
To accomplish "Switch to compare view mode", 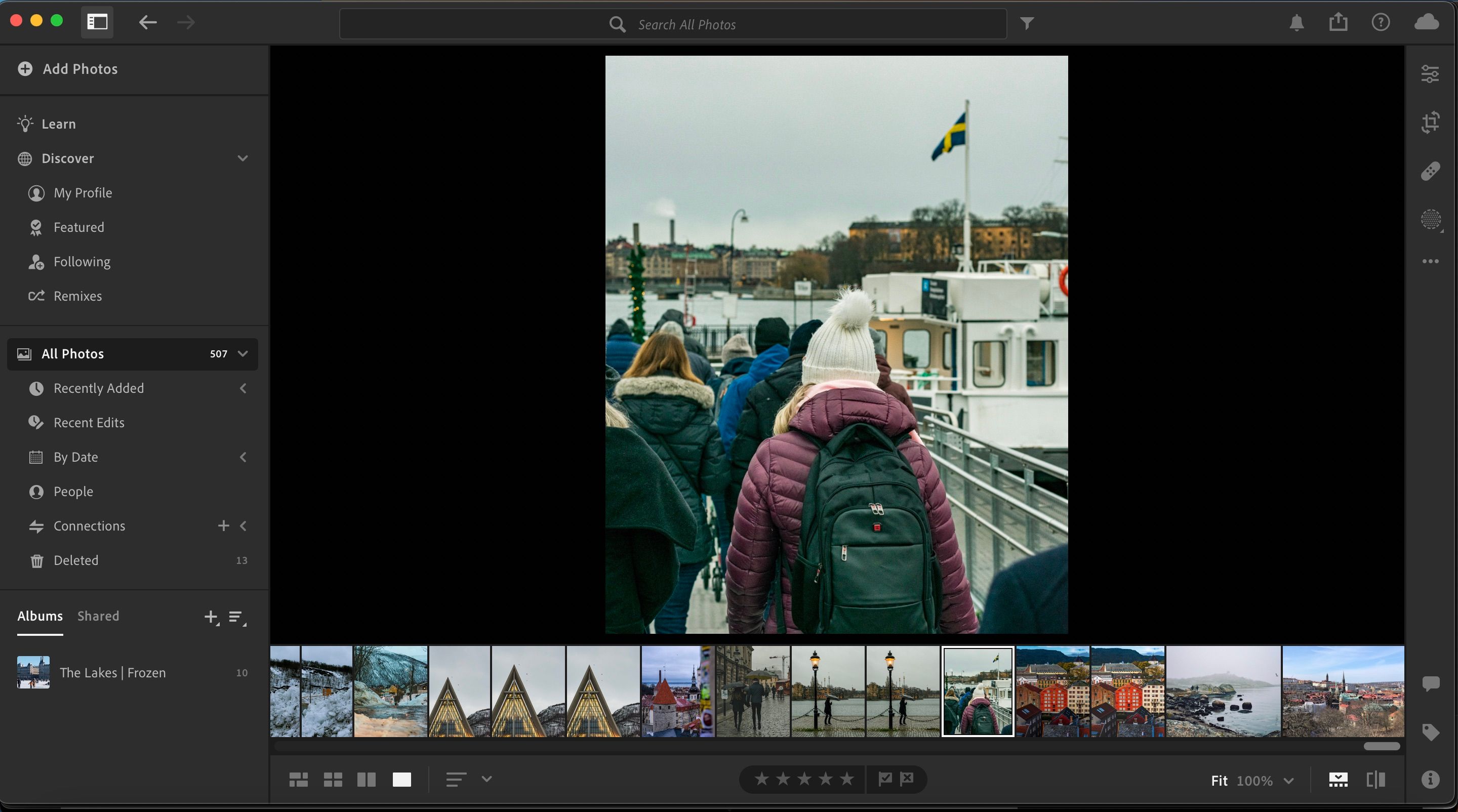I will [x=366, y=779].
